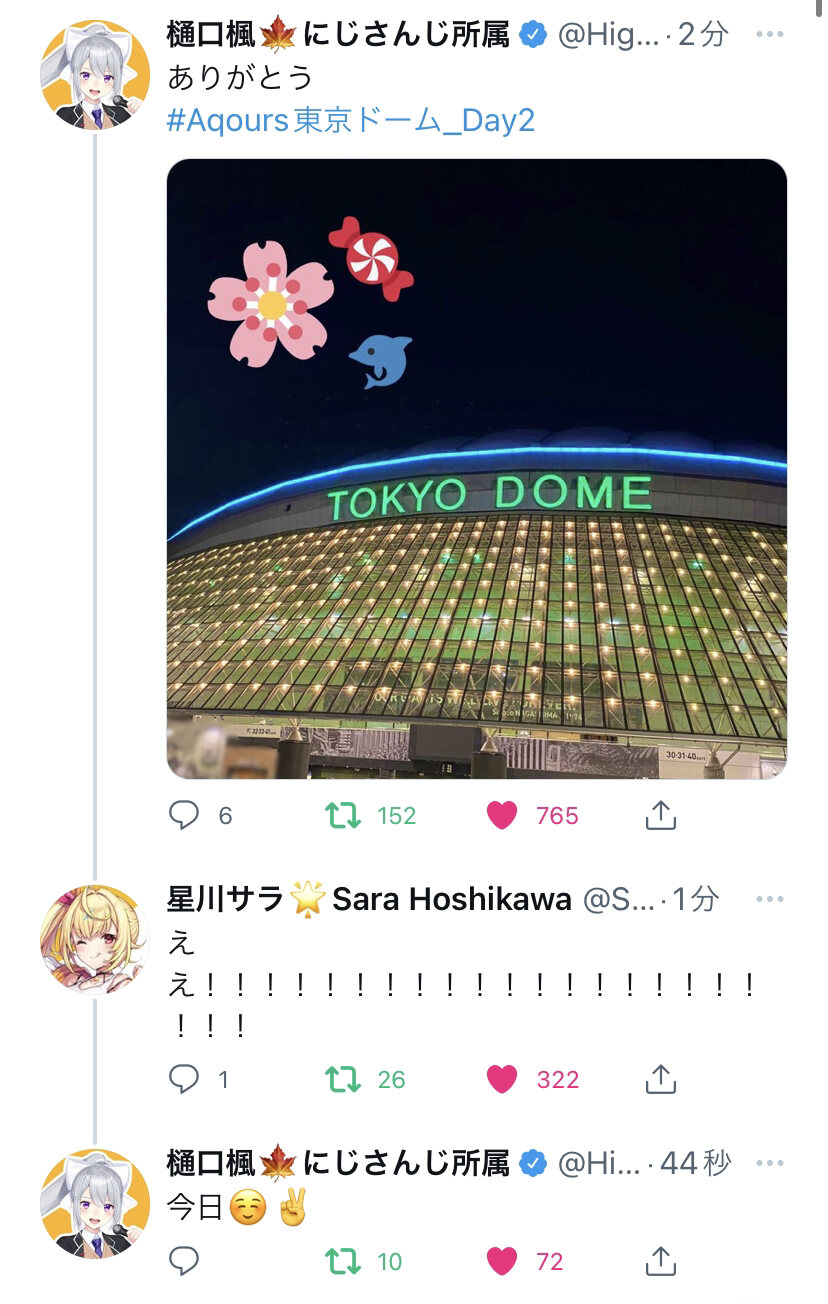Share Sara Hoshikawa's reply
The width and height of the screenshot is (828, 1304).
click(x=660, y=1079)
